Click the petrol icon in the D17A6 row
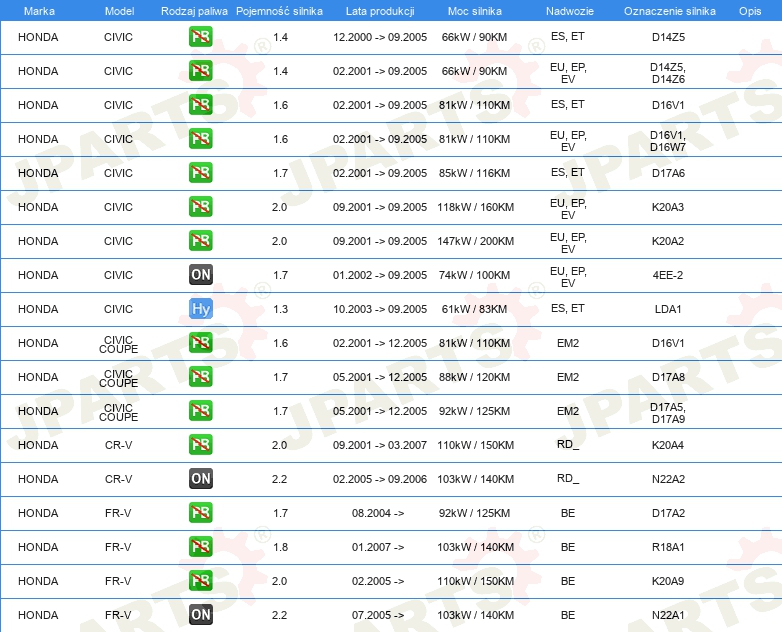 pyautogui.click(x=200, y=173)
